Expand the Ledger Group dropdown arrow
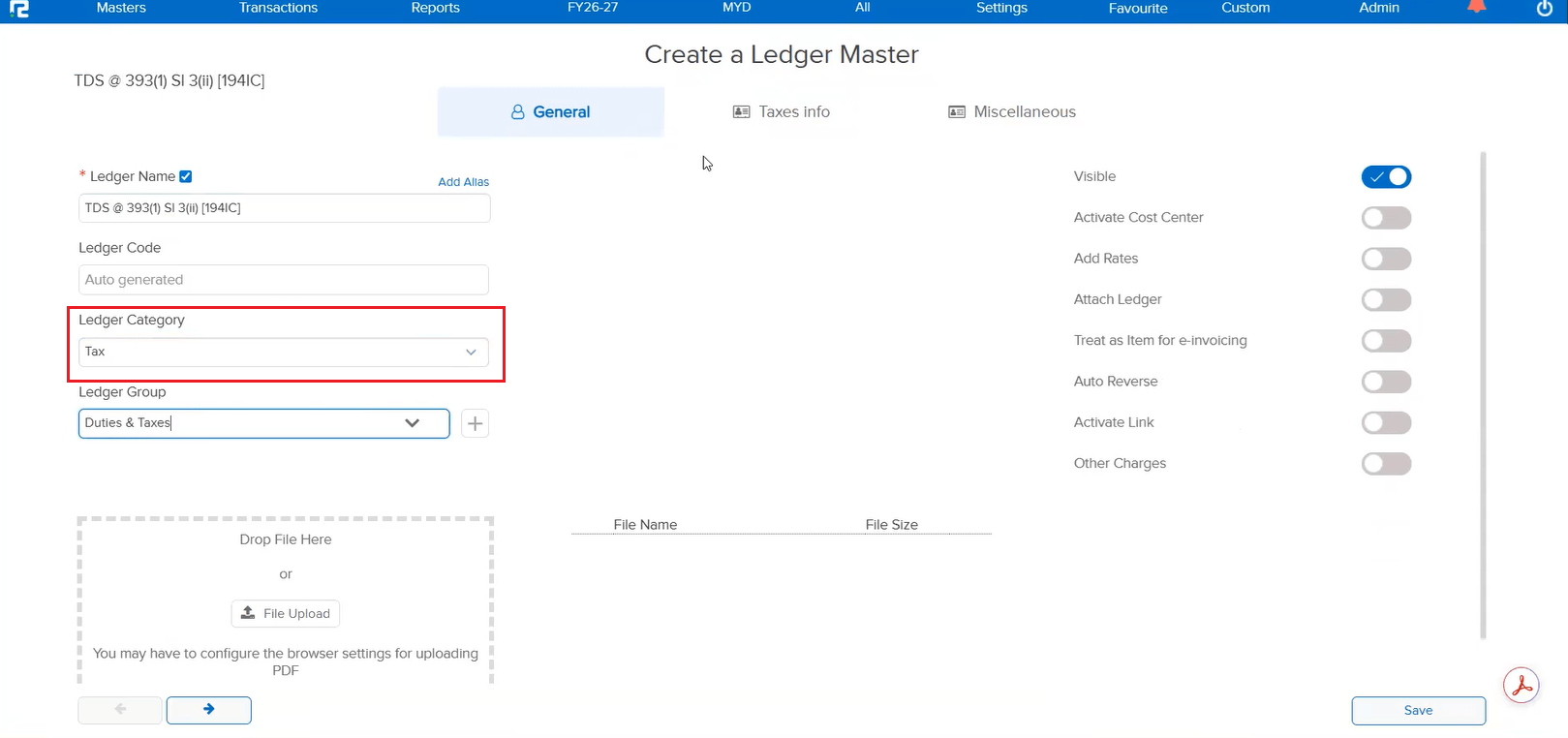 click(412, 423)
